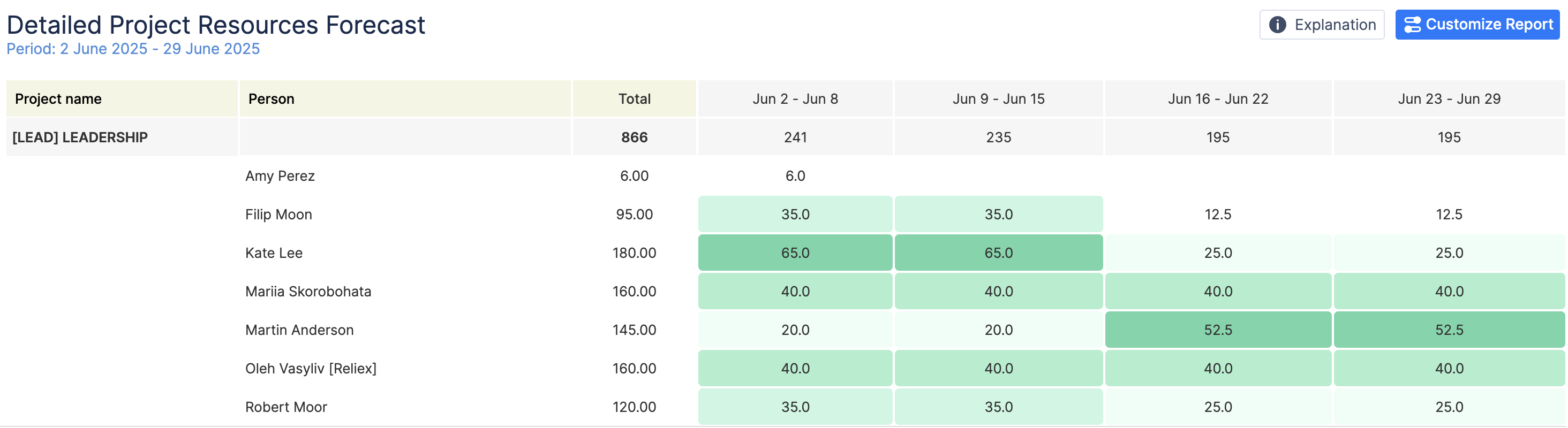
Task: Select the [LEAD] LEADERSHIP project row
Action: click(80, 137)
